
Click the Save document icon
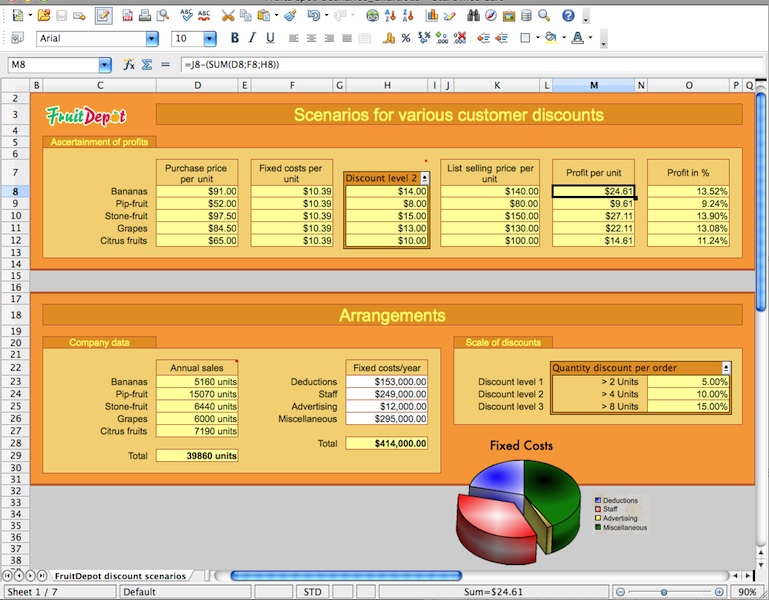click(62, 16)
